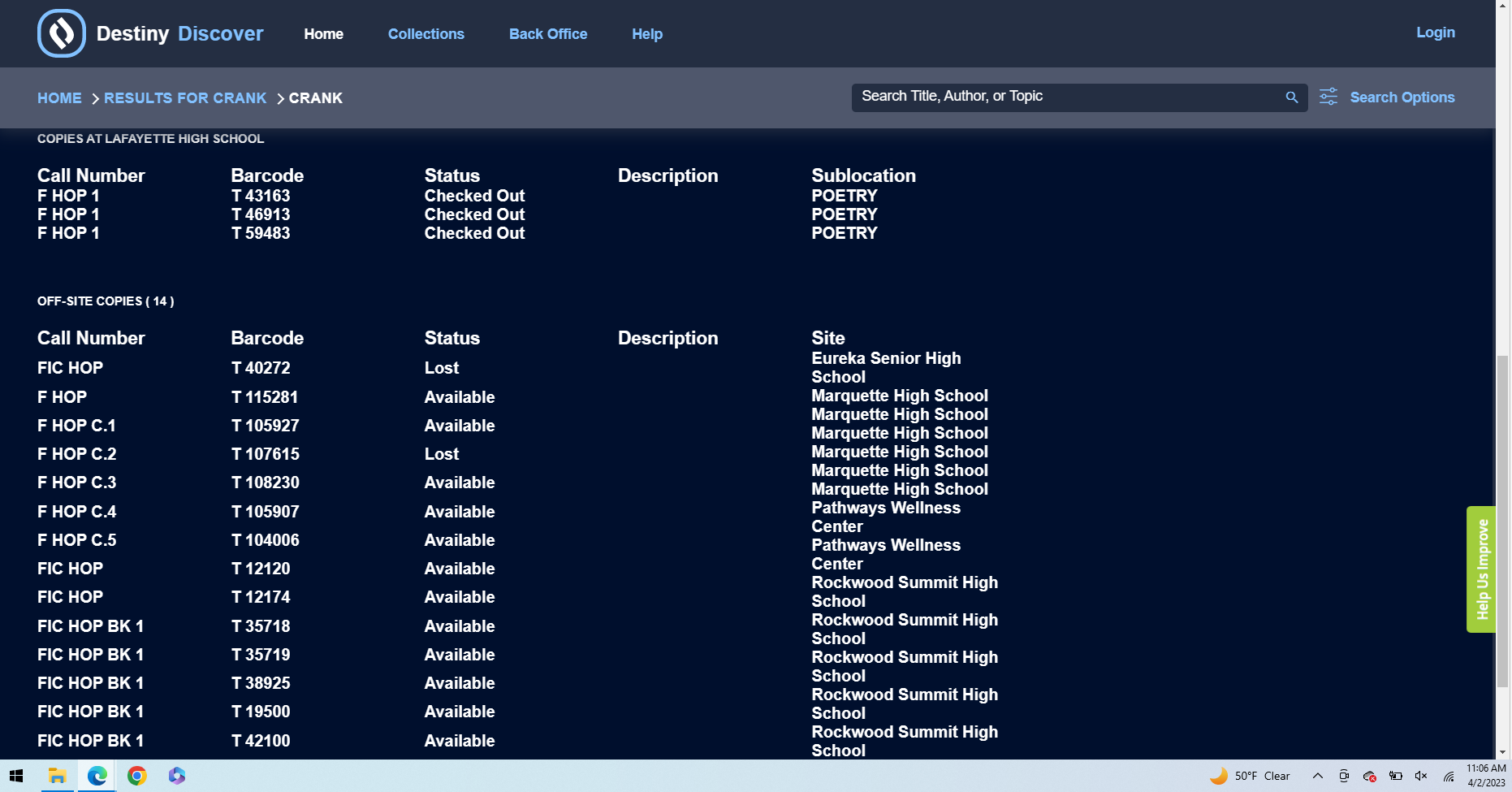Click the battery tray icon
The image size is (1512, 792).
pos(1396,777)
